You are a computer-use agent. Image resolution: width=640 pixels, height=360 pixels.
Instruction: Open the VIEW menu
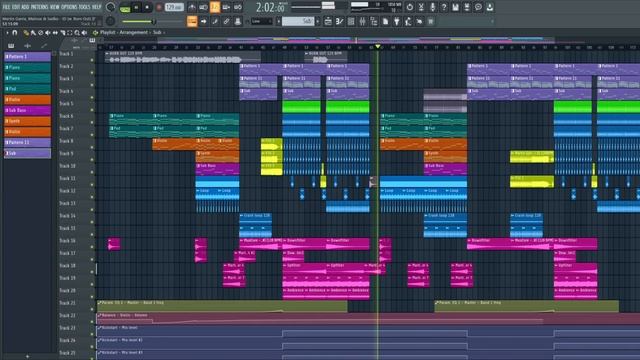tap(55, 7)
